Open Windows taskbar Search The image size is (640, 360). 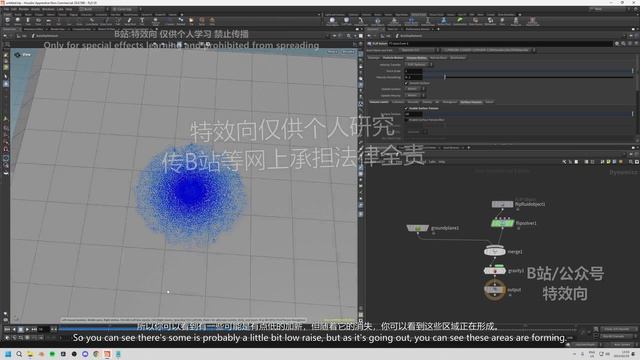pyautogui.click(x=19, y=354)
